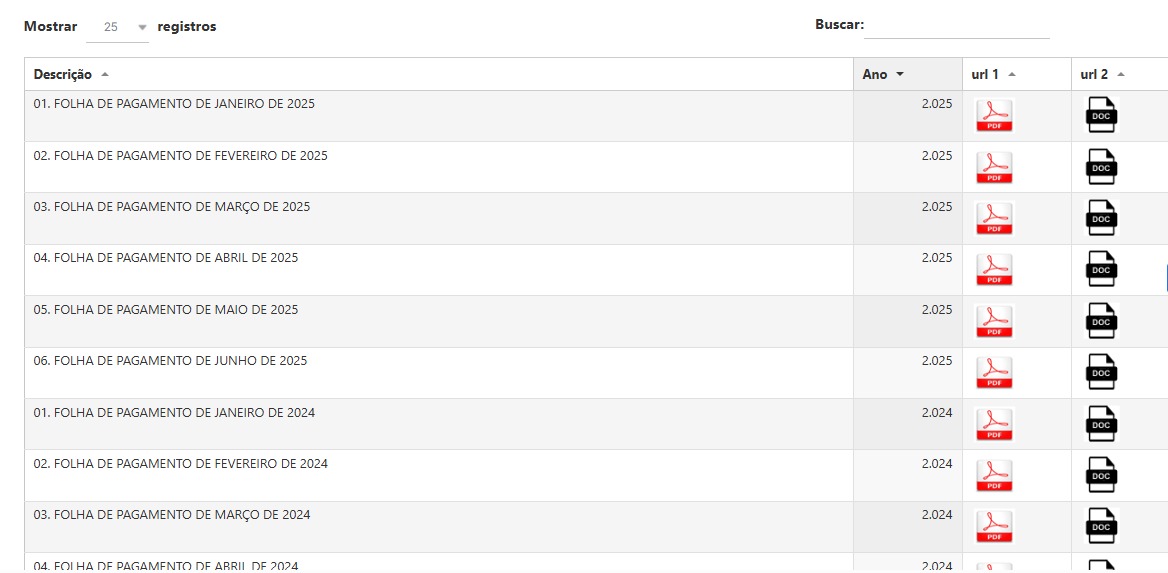Screen dimensions: 1168x573
Task: Select the Junho 2025 payroll row description
Action: coord(170,361)
